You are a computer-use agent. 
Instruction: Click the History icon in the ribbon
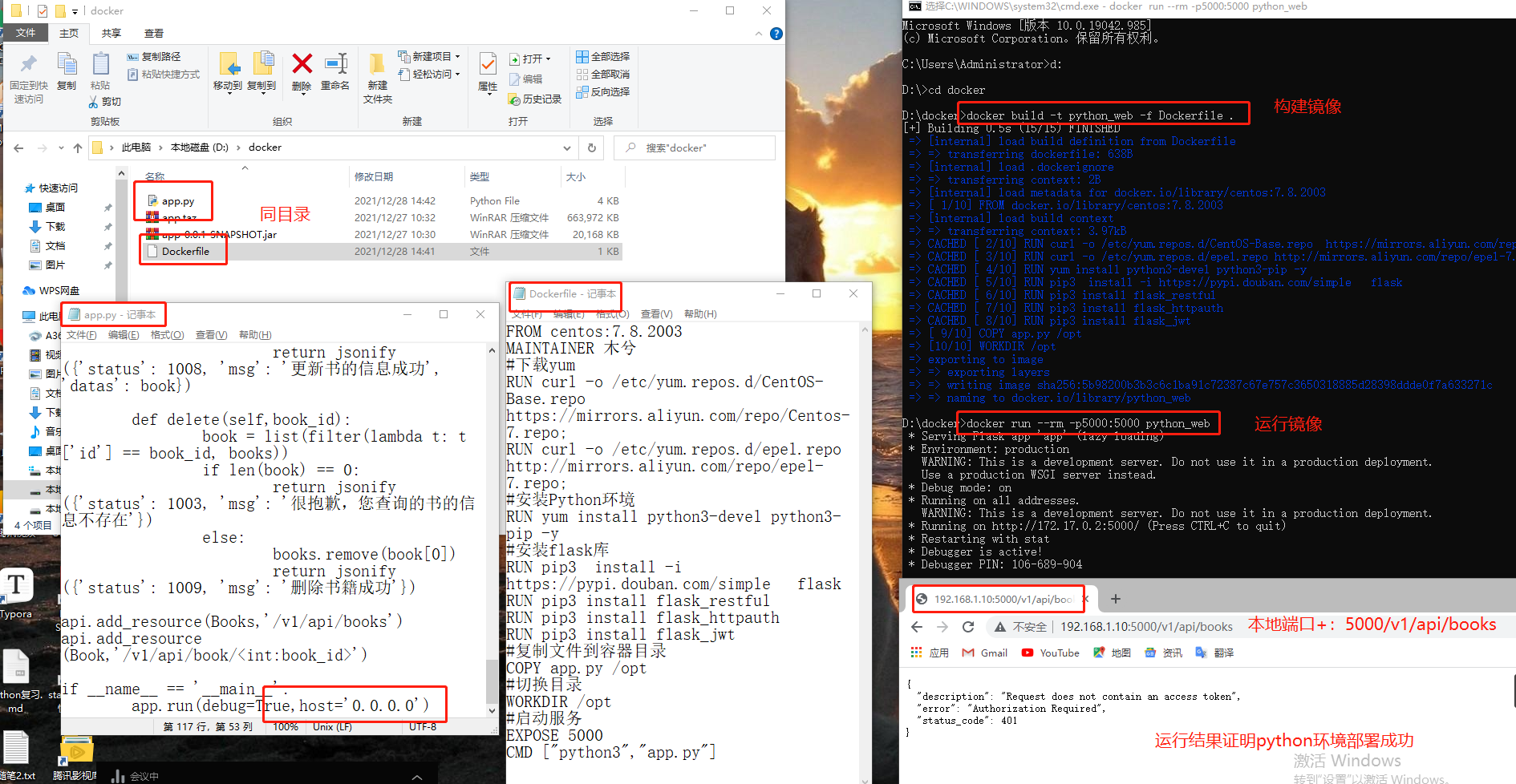point(514,99)
